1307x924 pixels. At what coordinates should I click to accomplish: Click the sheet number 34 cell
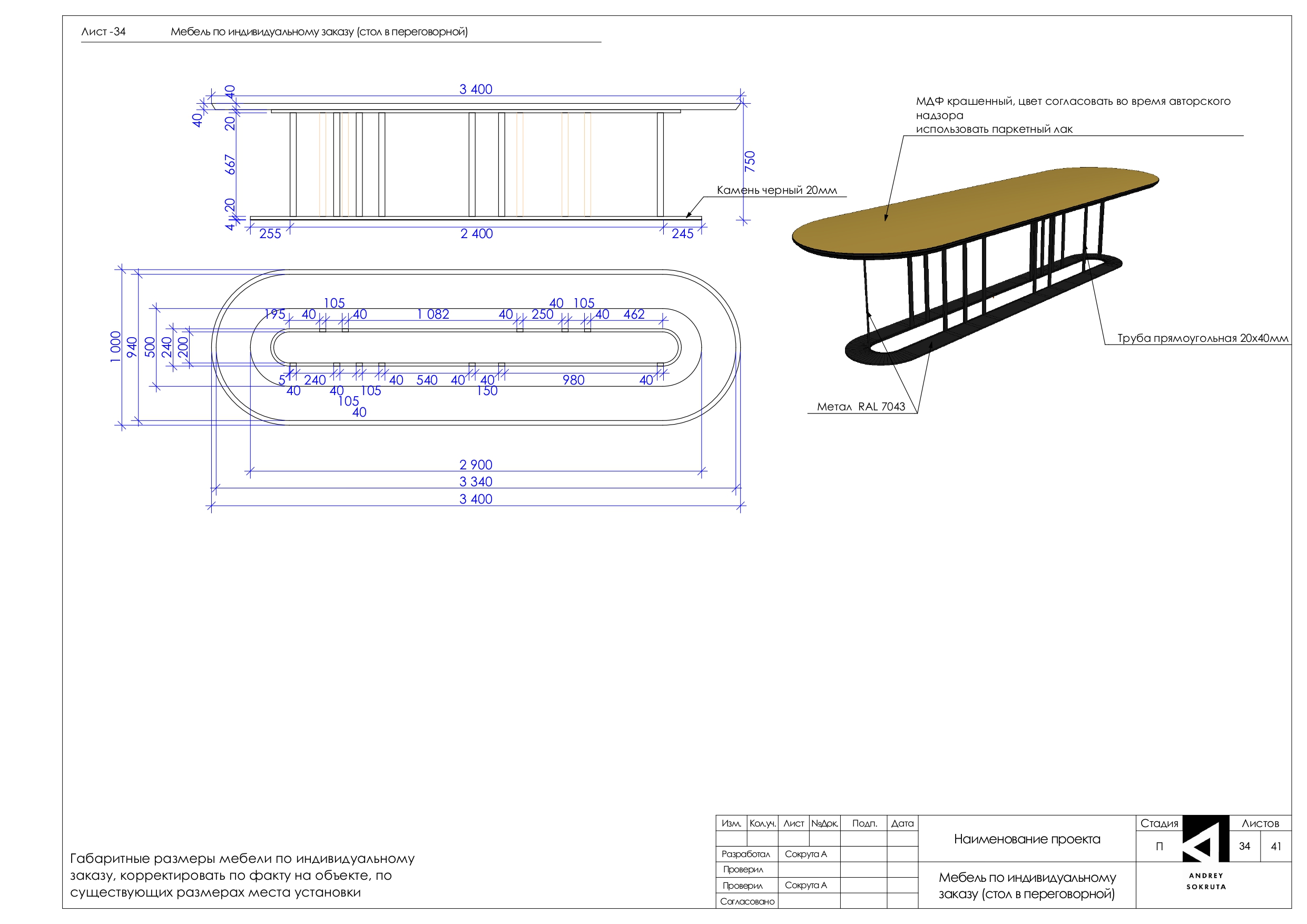[1244, 847]
